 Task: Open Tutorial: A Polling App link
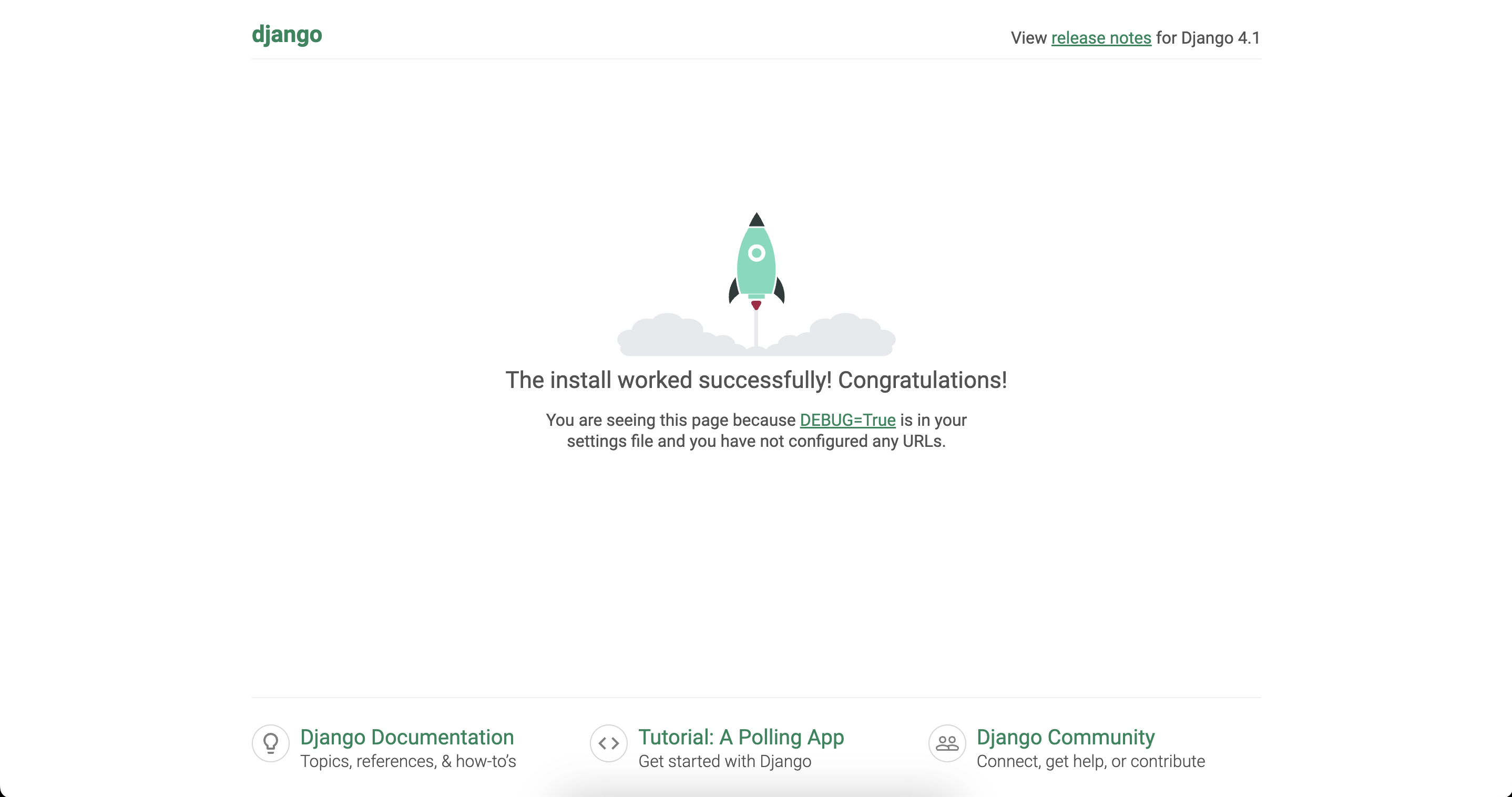741,737
